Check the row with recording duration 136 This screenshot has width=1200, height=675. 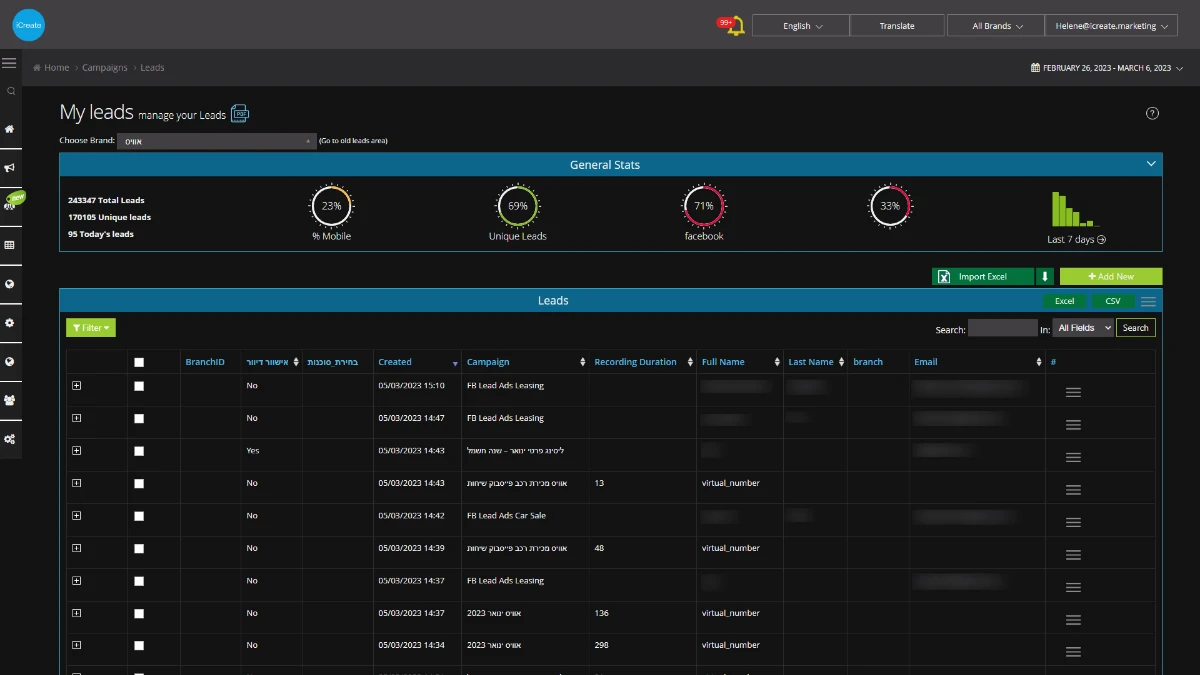pos(139,613)
